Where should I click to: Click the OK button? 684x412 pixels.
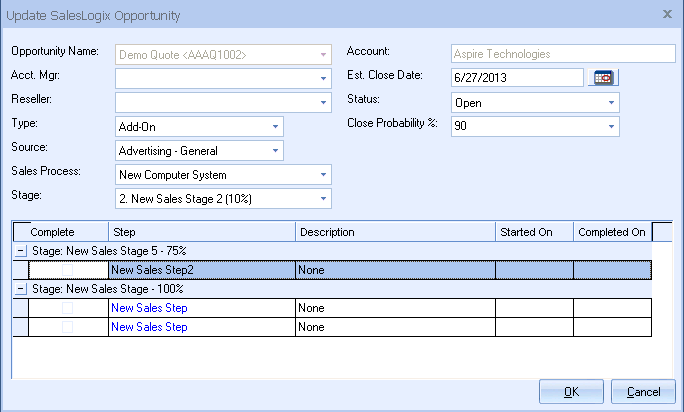(x=571, y=391)
